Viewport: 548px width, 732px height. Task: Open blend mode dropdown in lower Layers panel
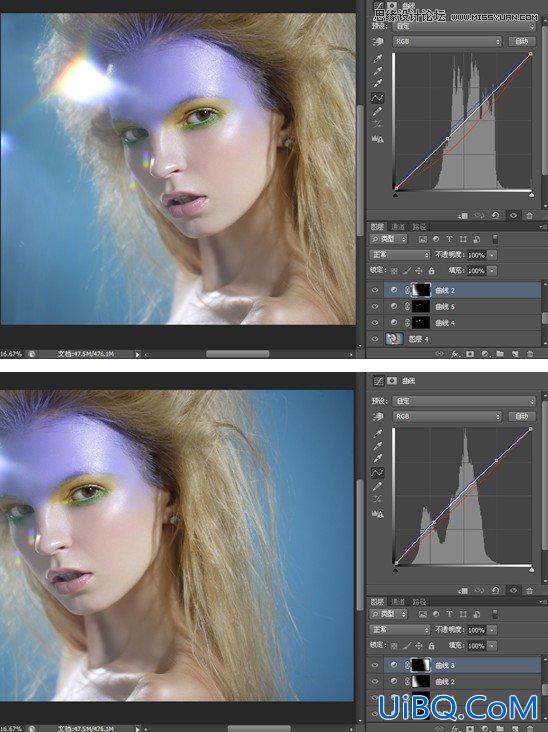(x=400, y=630)
